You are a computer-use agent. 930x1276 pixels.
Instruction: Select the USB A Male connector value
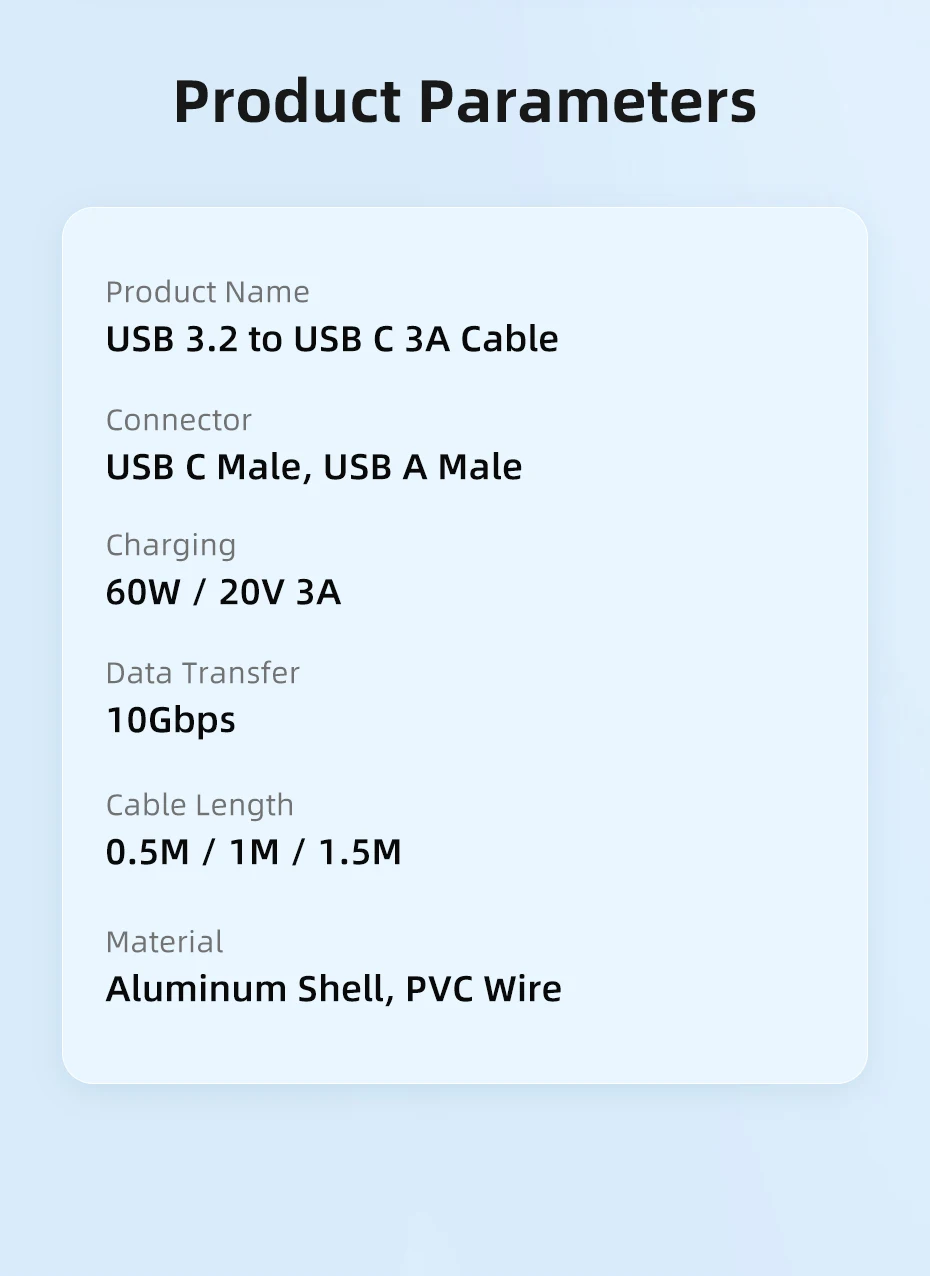tap(422, 467)
